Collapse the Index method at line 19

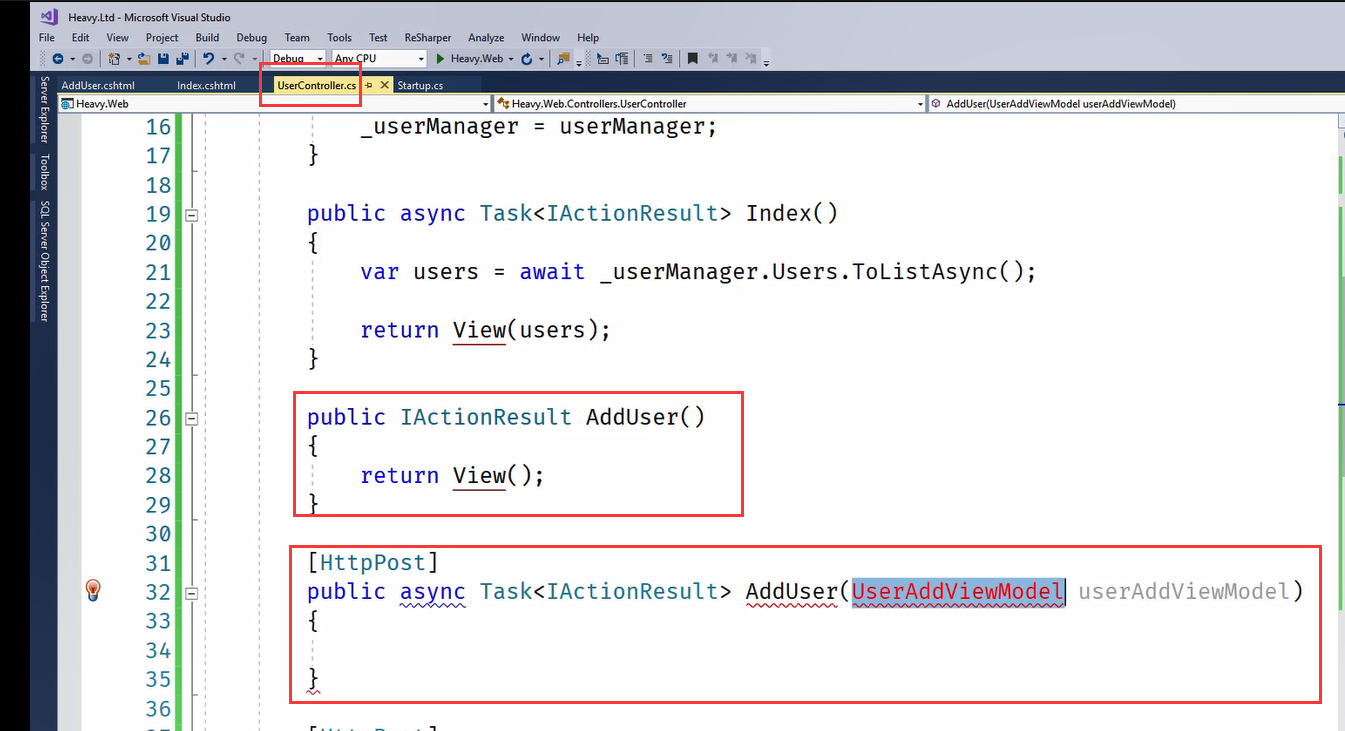coord(192,214)
